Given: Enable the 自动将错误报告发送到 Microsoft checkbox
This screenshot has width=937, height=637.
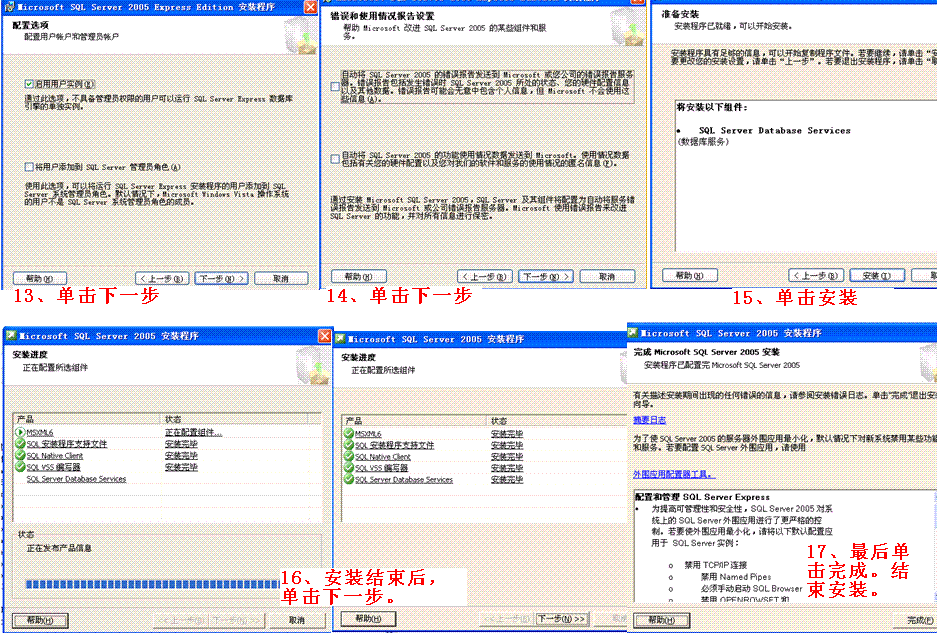Looking at the screenshot, I should point(335,87).
